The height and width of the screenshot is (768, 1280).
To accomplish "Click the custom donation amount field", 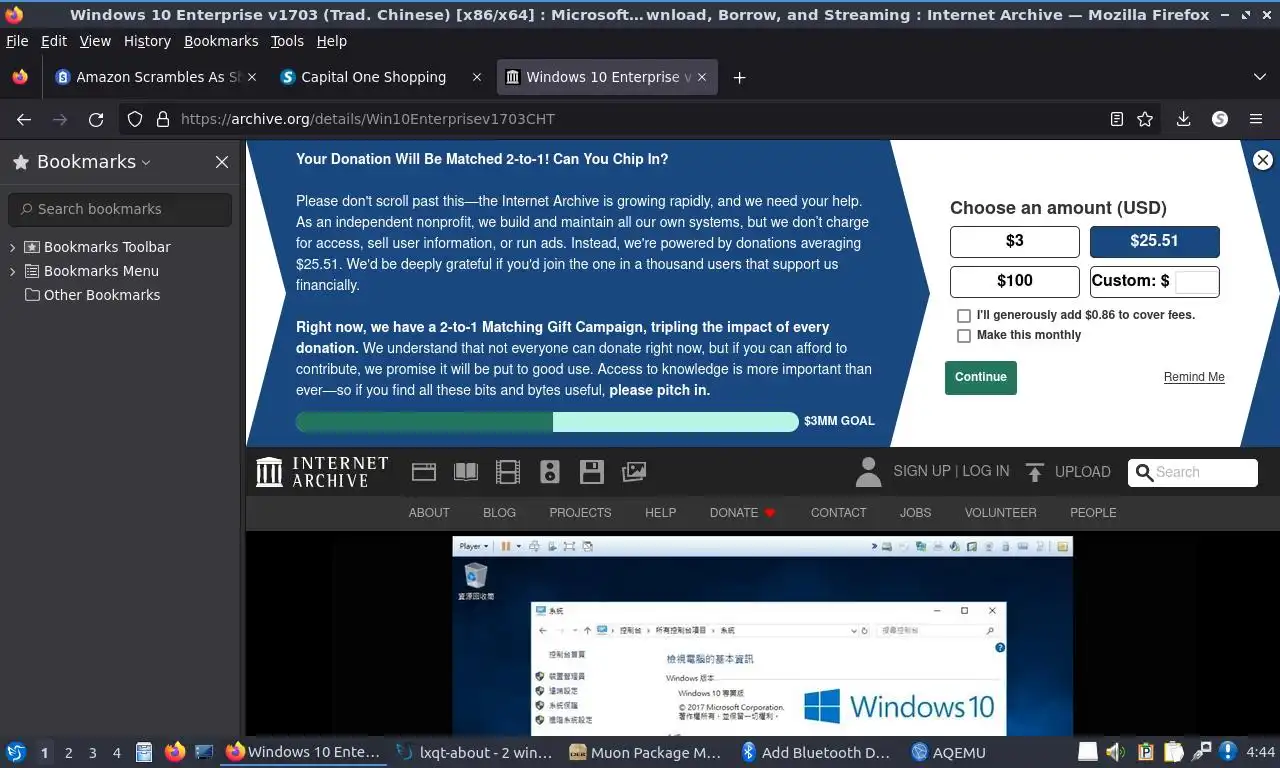I will pos(1196,282).
